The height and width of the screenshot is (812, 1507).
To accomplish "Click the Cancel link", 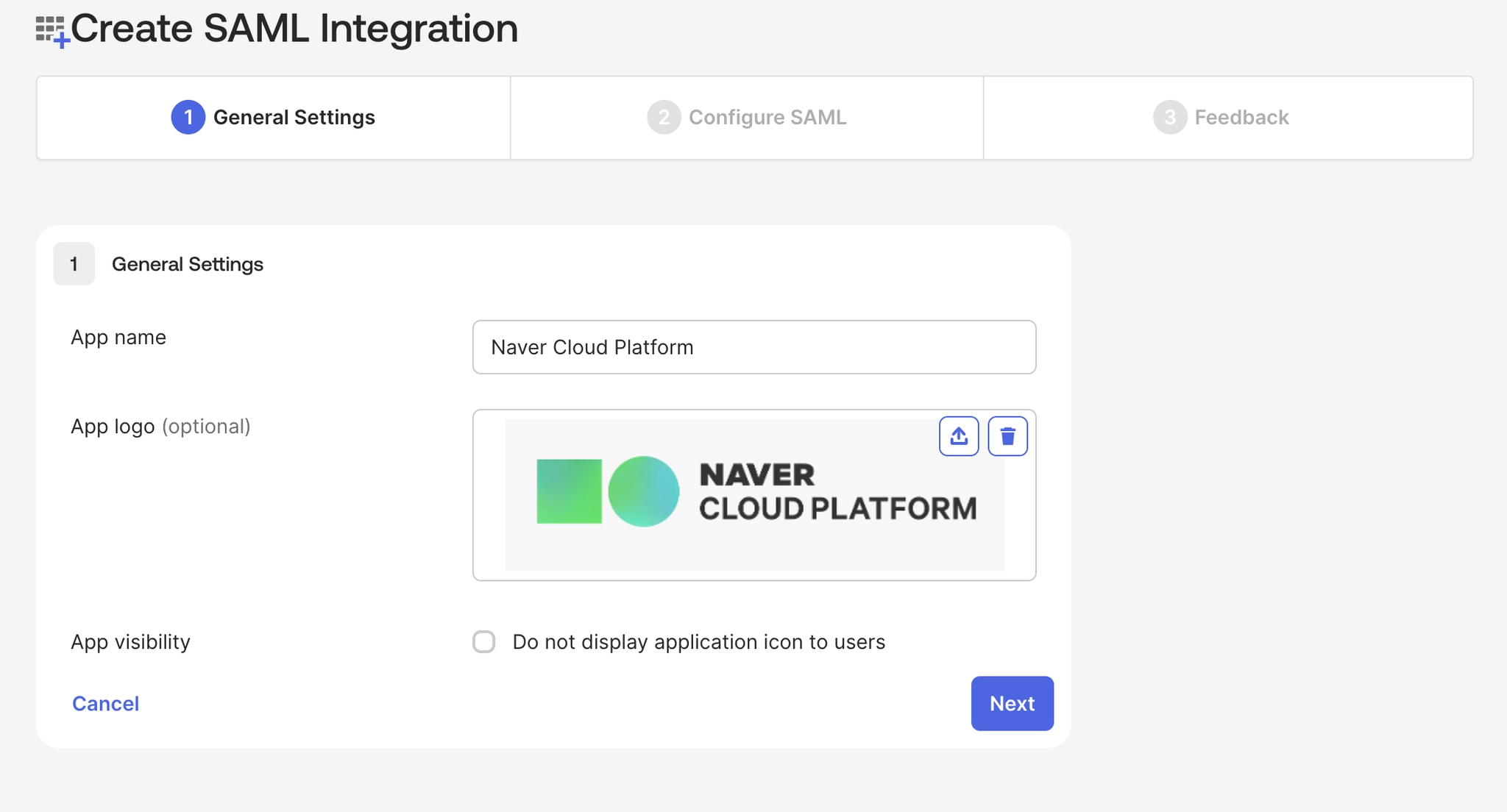I will [x=105, y=704].
